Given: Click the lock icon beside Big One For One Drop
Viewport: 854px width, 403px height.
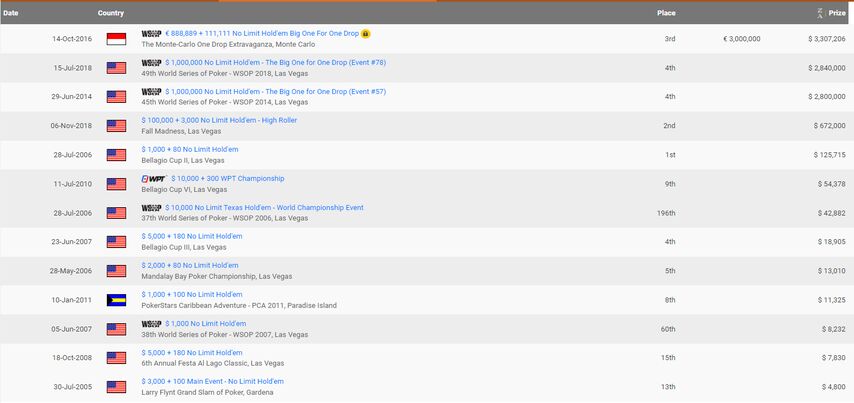Looking at the screenshot, I should (365, 34).
